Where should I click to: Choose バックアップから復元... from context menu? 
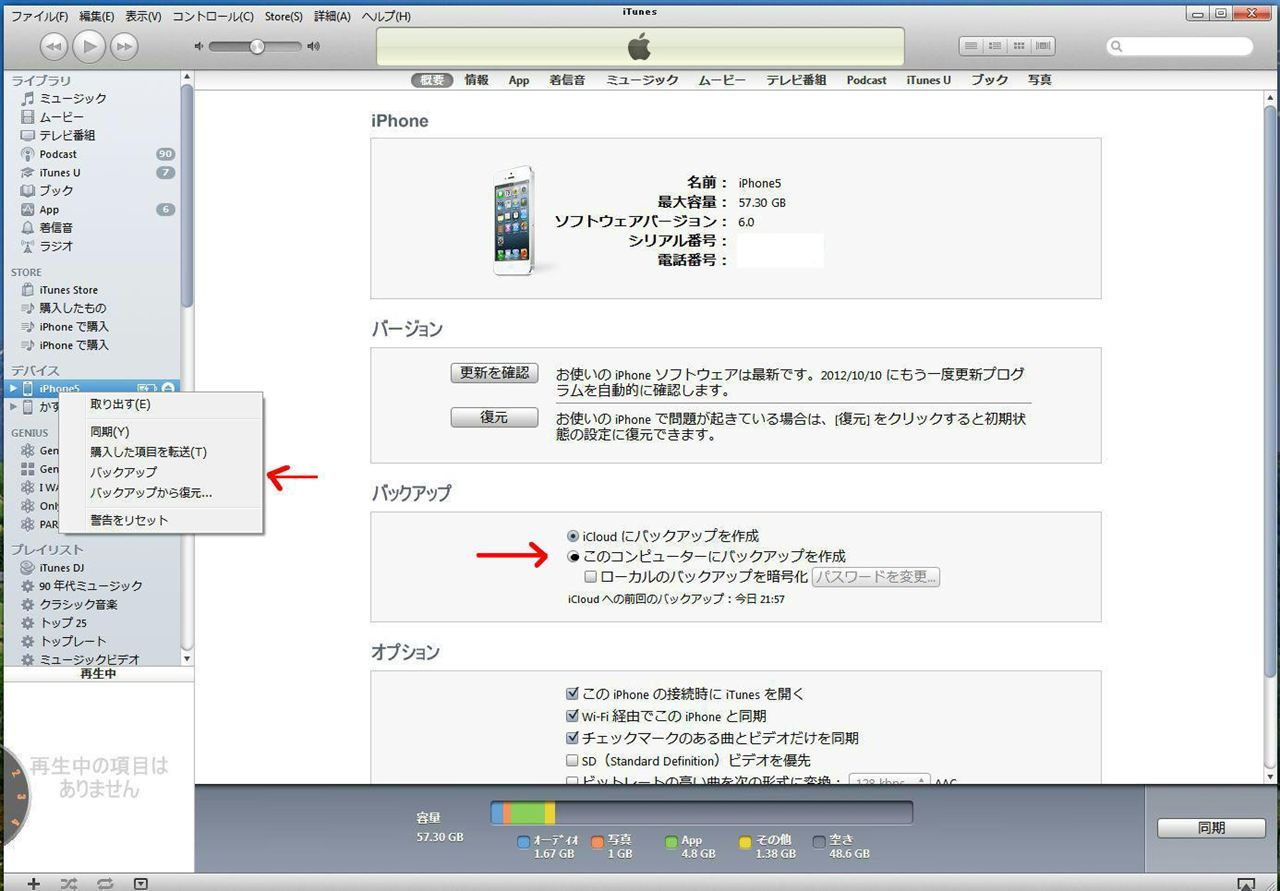click(x=161, y=493)
